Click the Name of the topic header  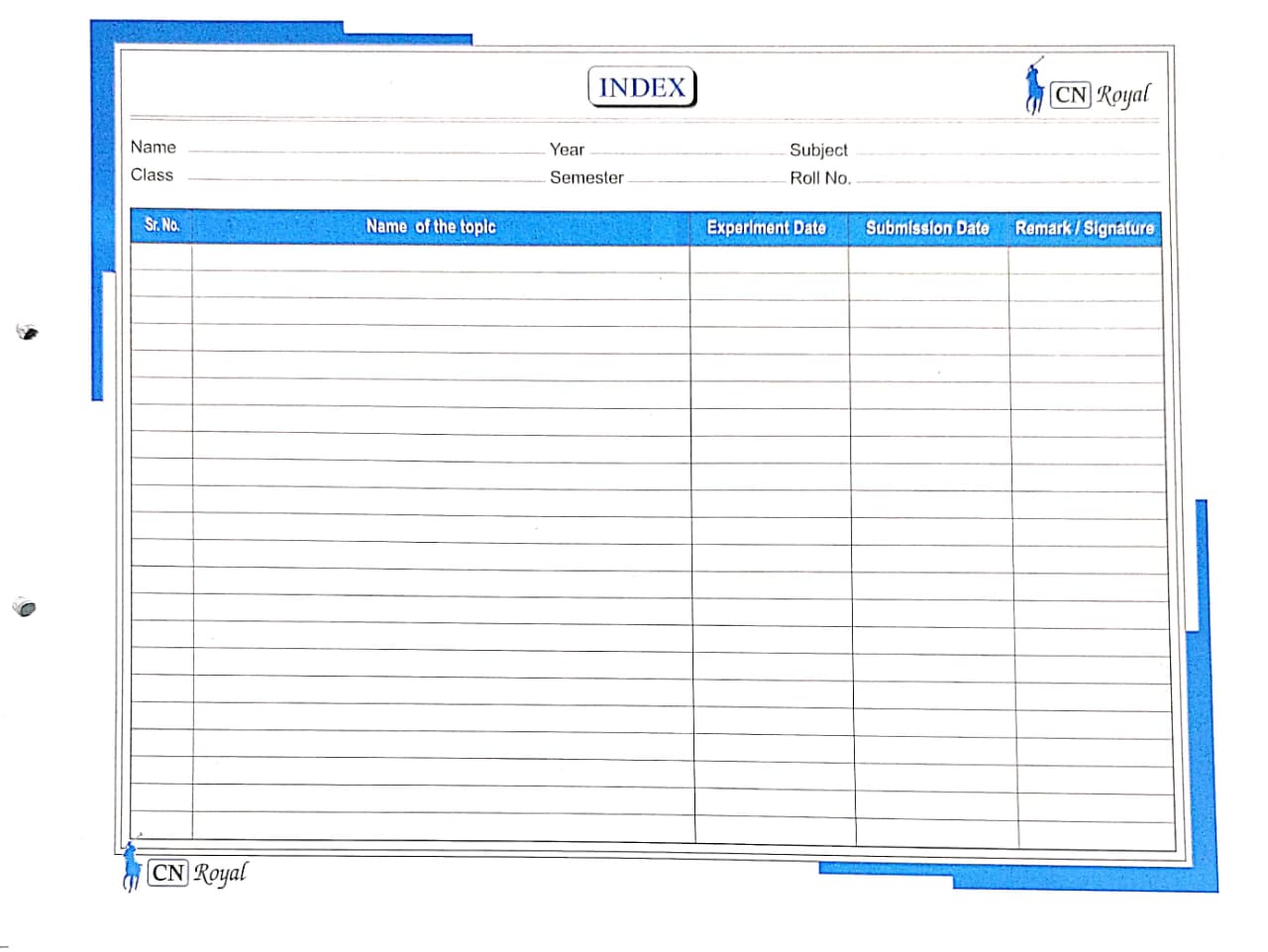431,227
